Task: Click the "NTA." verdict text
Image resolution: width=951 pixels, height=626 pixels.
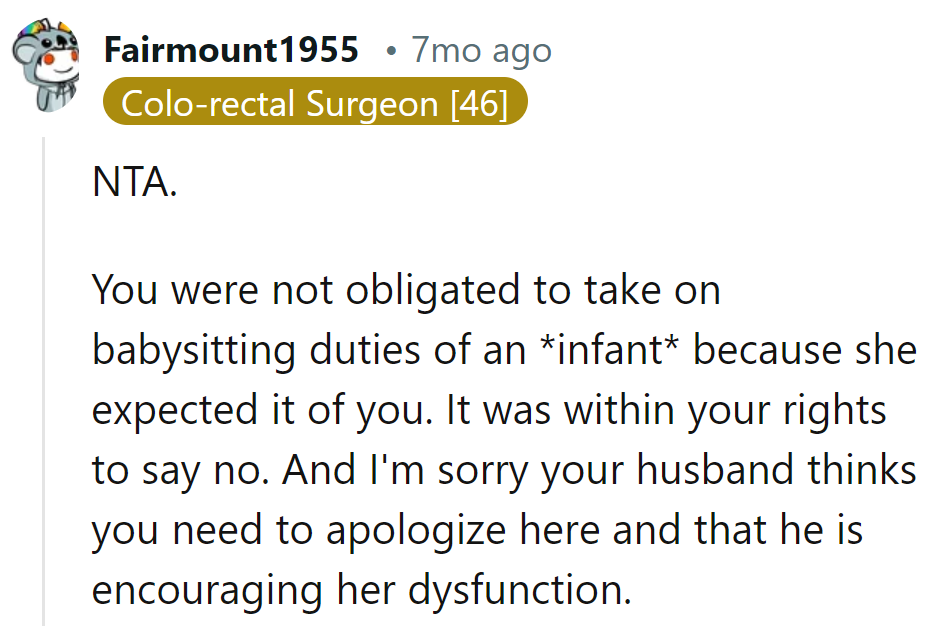Action: [x=135, y=187]
